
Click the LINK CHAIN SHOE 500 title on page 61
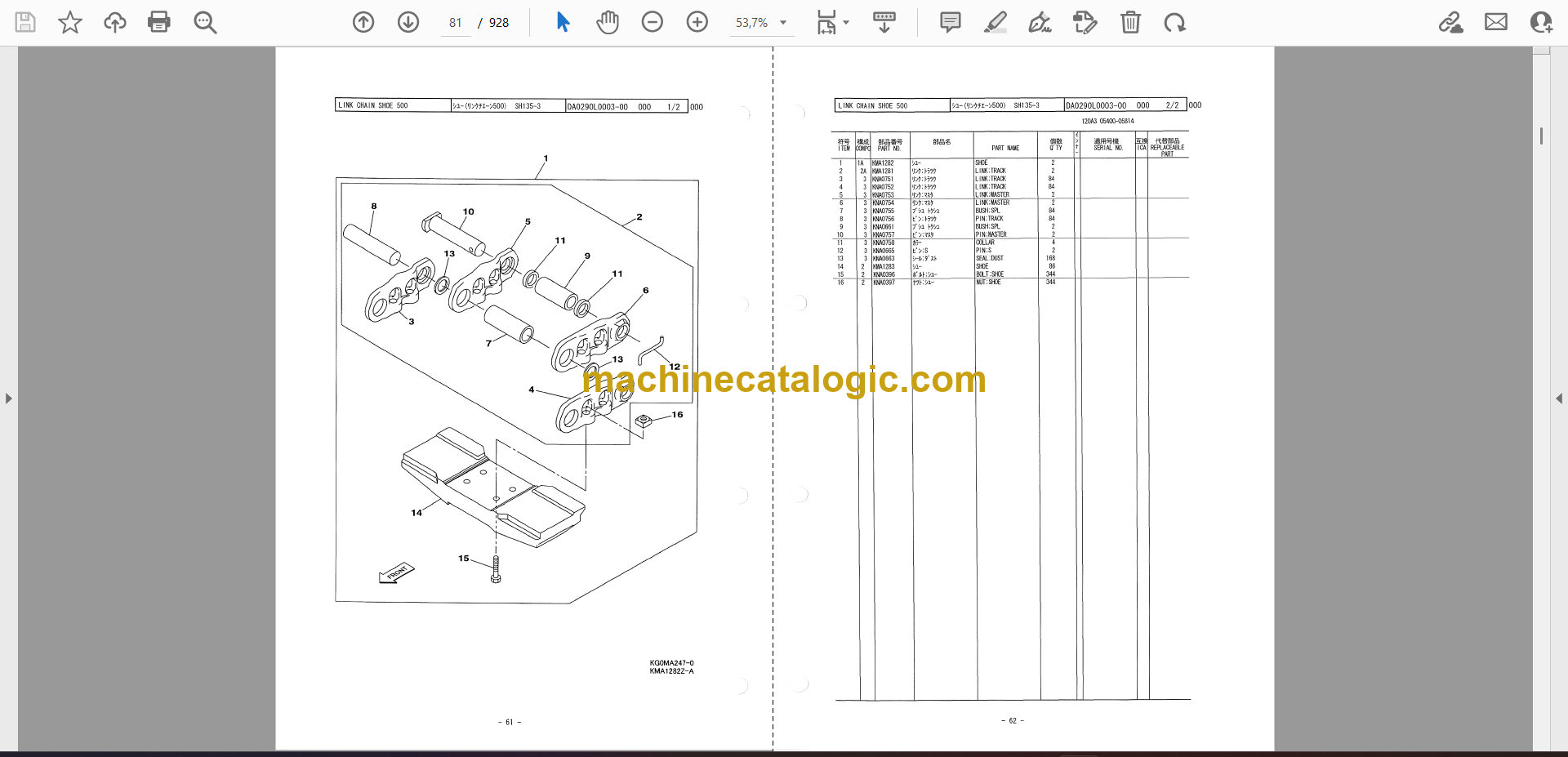click(x=373, y=105)
